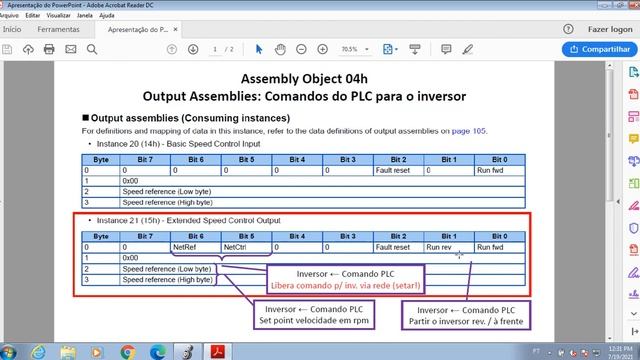Open File Explorer from taskbar
The image size is (640, 360).
point(68,352)
